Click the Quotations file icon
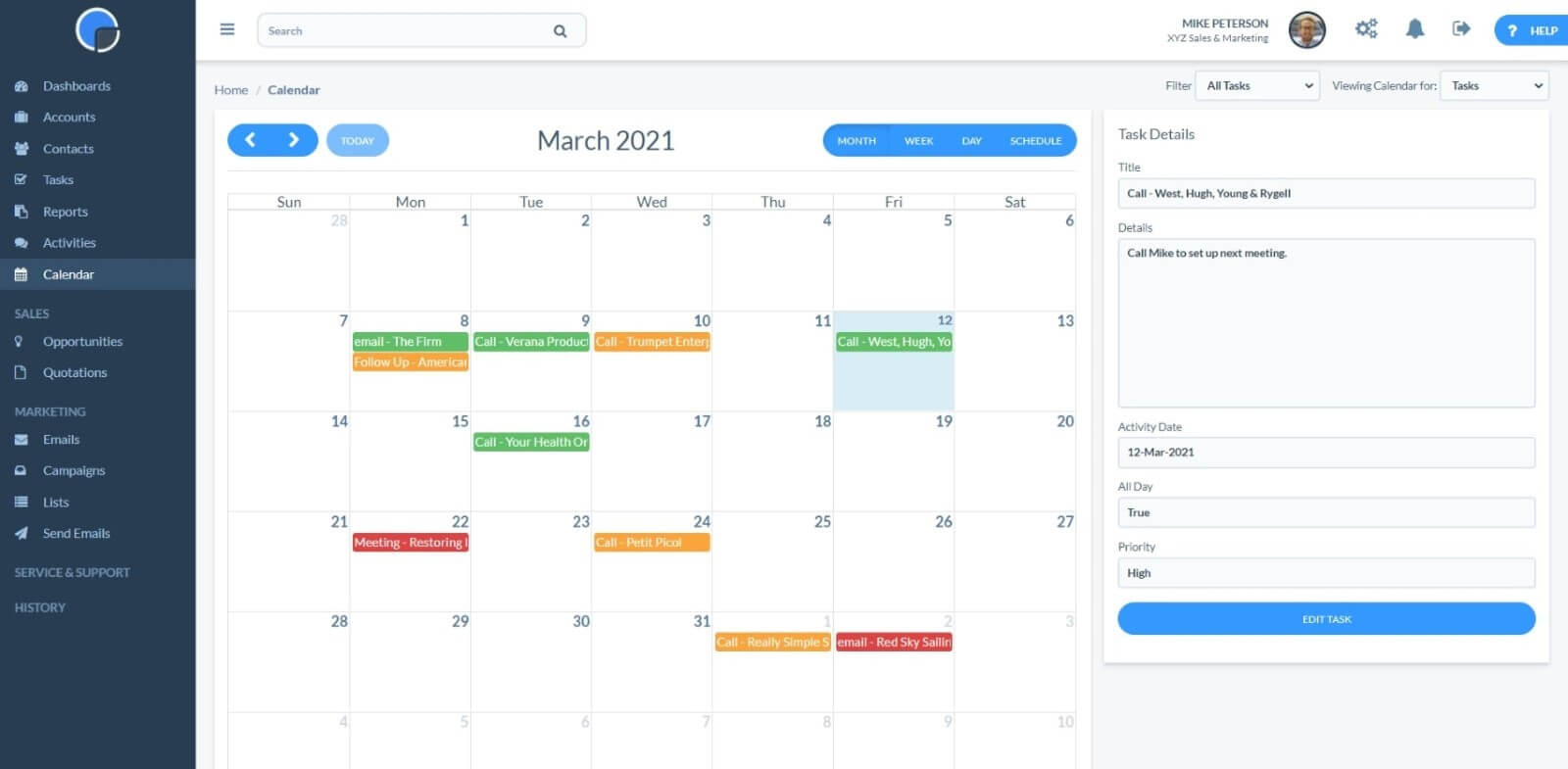Viewport: 1568px width, 769px height. (21, 372)
